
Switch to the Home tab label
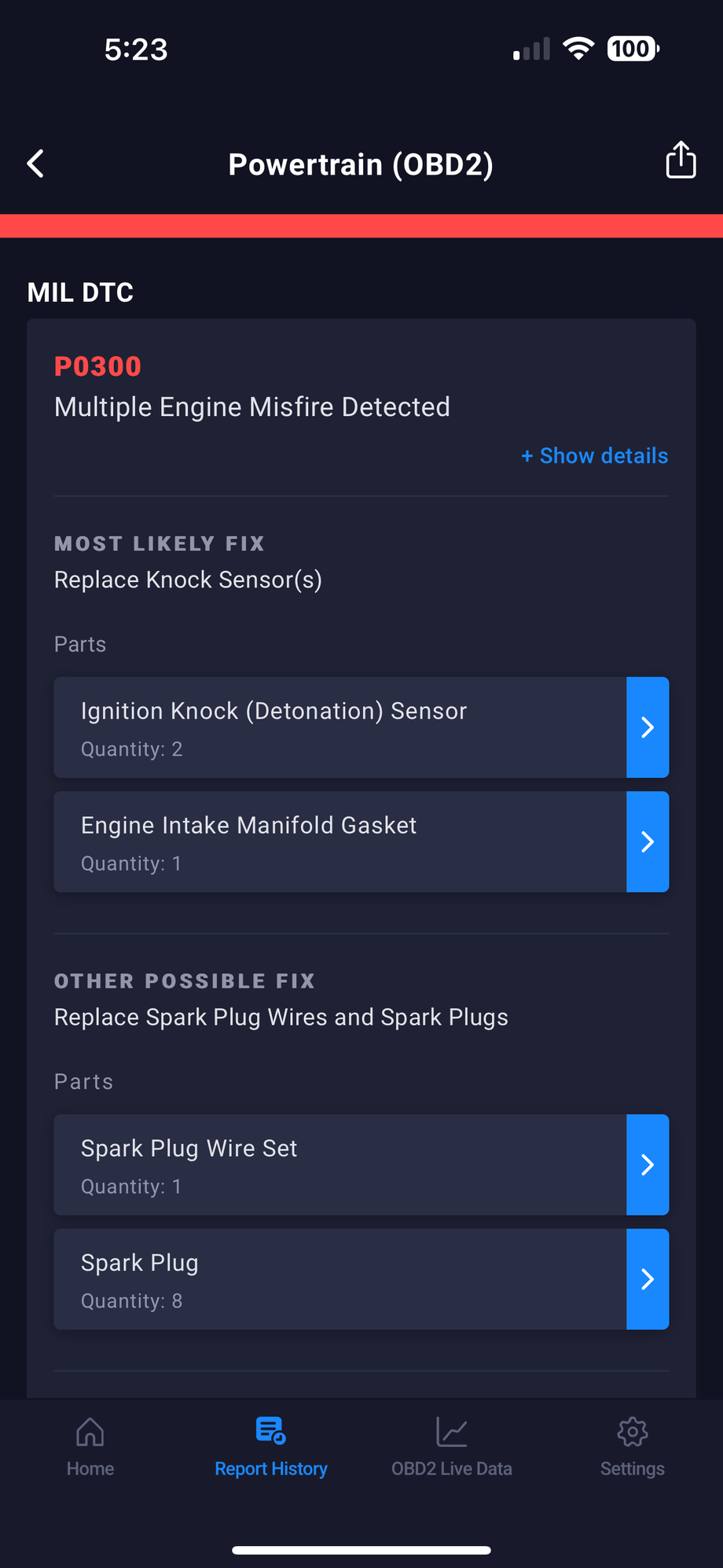pyautogui.click(x=90, y=1469)
